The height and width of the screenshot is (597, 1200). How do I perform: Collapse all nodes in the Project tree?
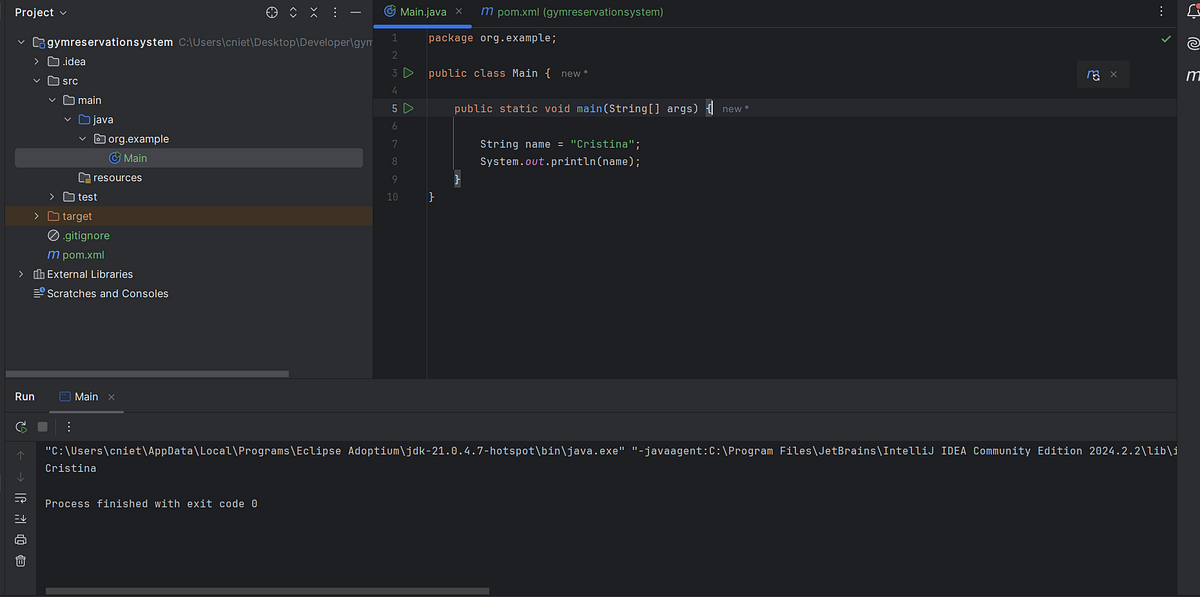[x=313, y=12]
